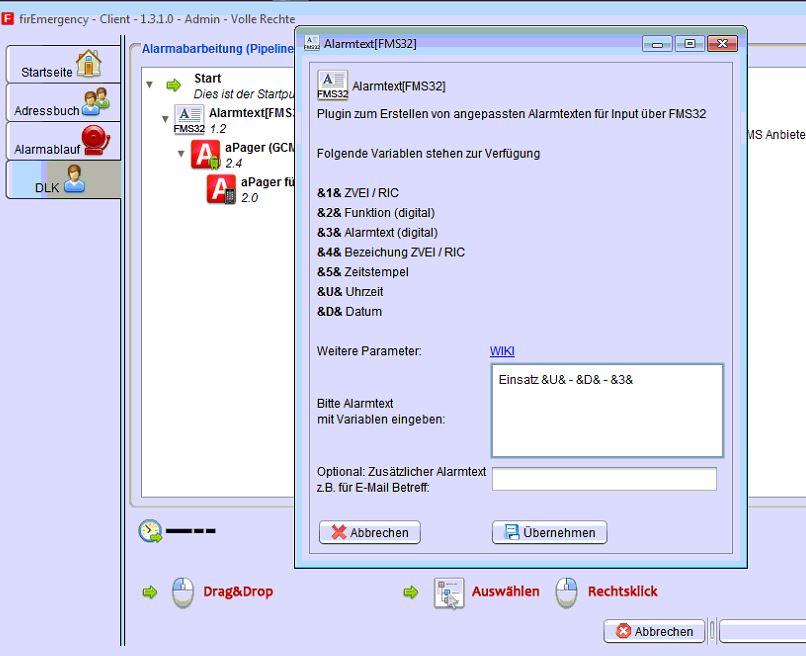806x656 pixels.
Task: Click the green Start arrow icon in tree
Action: (x=174, y=85)
